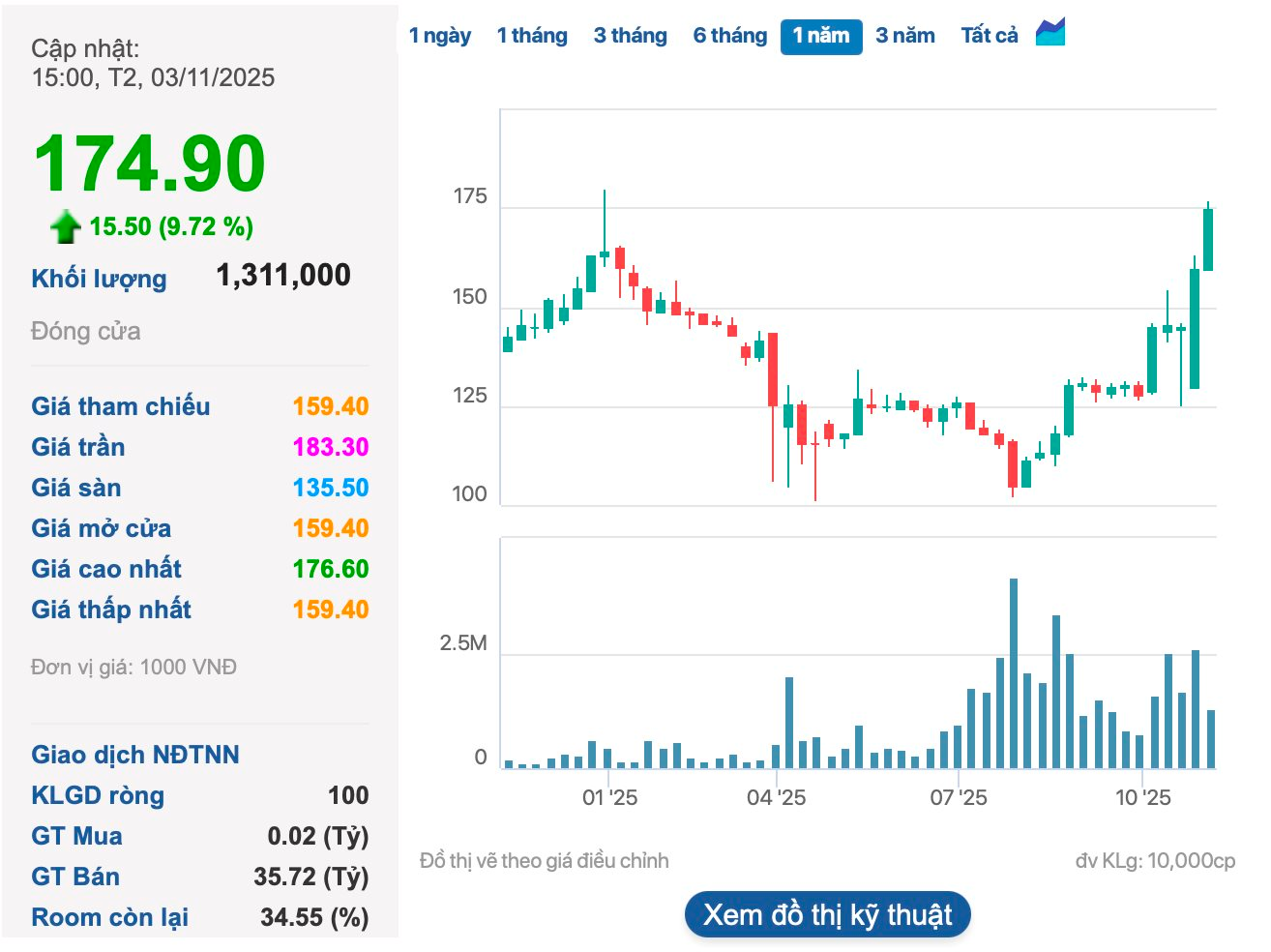Screen dimensions: 1271x952
Task: Open Xem đồ thị kỹ thuật button
Action: tap(827, 914)
